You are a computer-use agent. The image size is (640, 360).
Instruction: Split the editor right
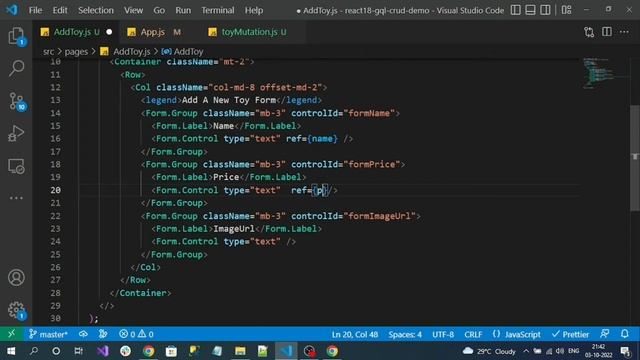click(607, 32)
